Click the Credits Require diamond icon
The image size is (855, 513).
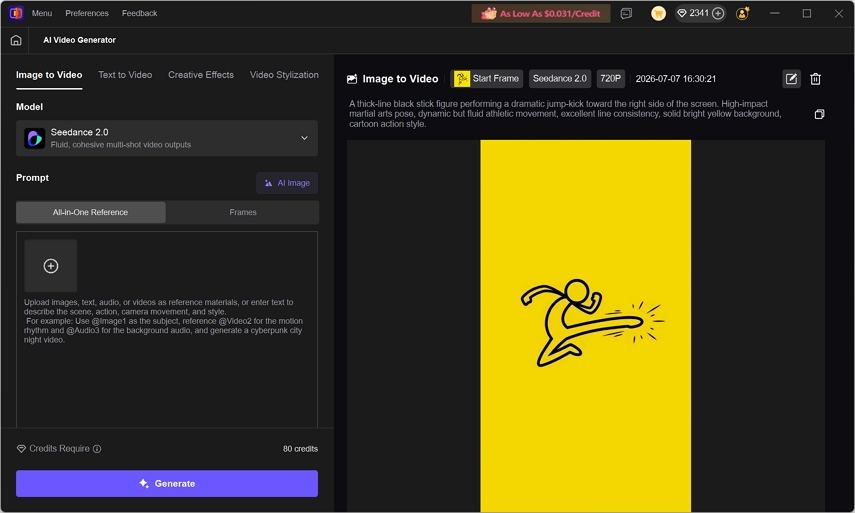point(21,449)
